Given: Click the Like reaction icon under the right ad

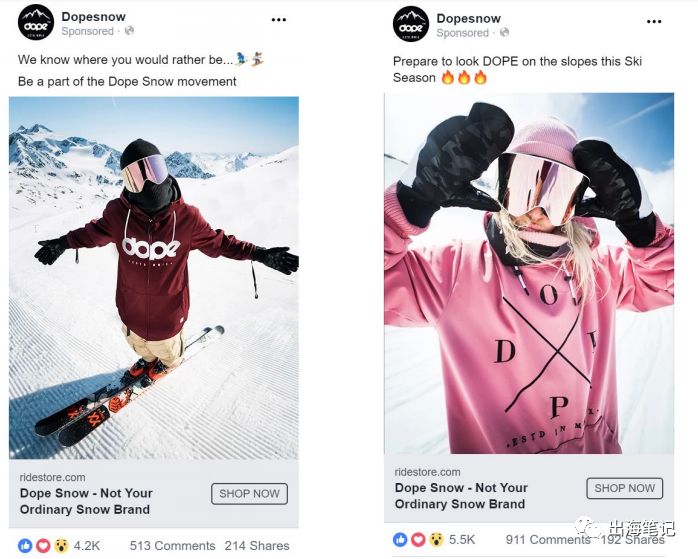Looking at the screenshot, I should point(400,539).
